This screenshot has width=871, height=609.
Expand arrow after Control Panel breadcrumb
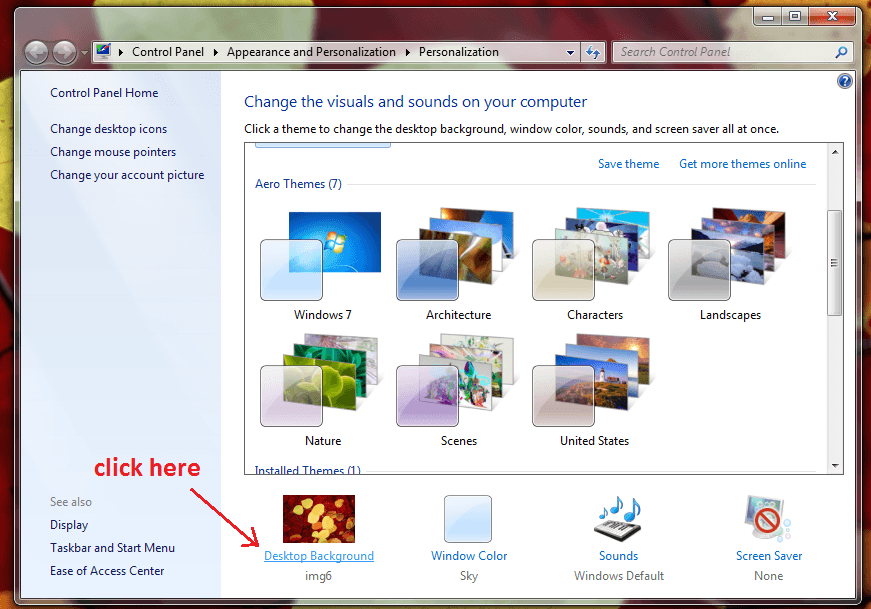pyautogui.click(x=216, y=52)
